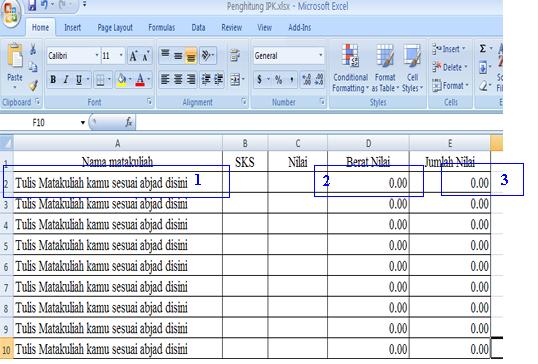Click the Select All corner button
The width and height of the screenshot is (538, 364).
coord(7,143)
